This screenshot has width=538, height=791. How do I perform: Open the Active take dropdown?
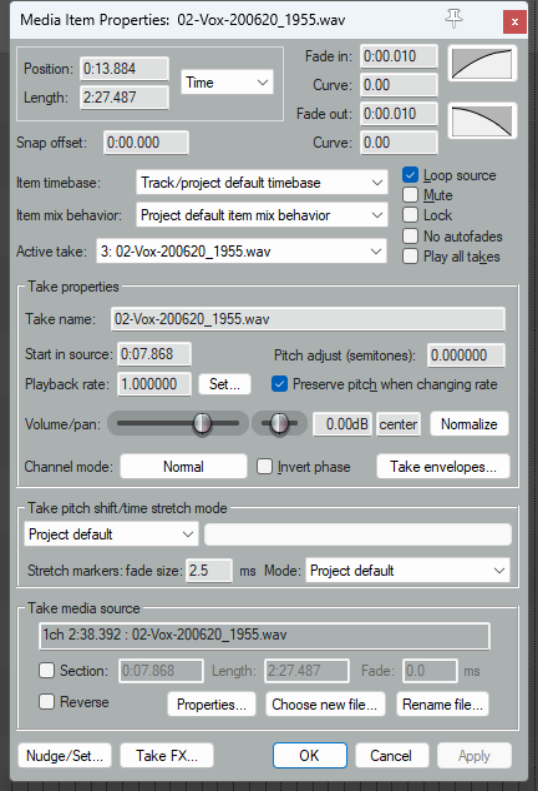pos(241,251)
